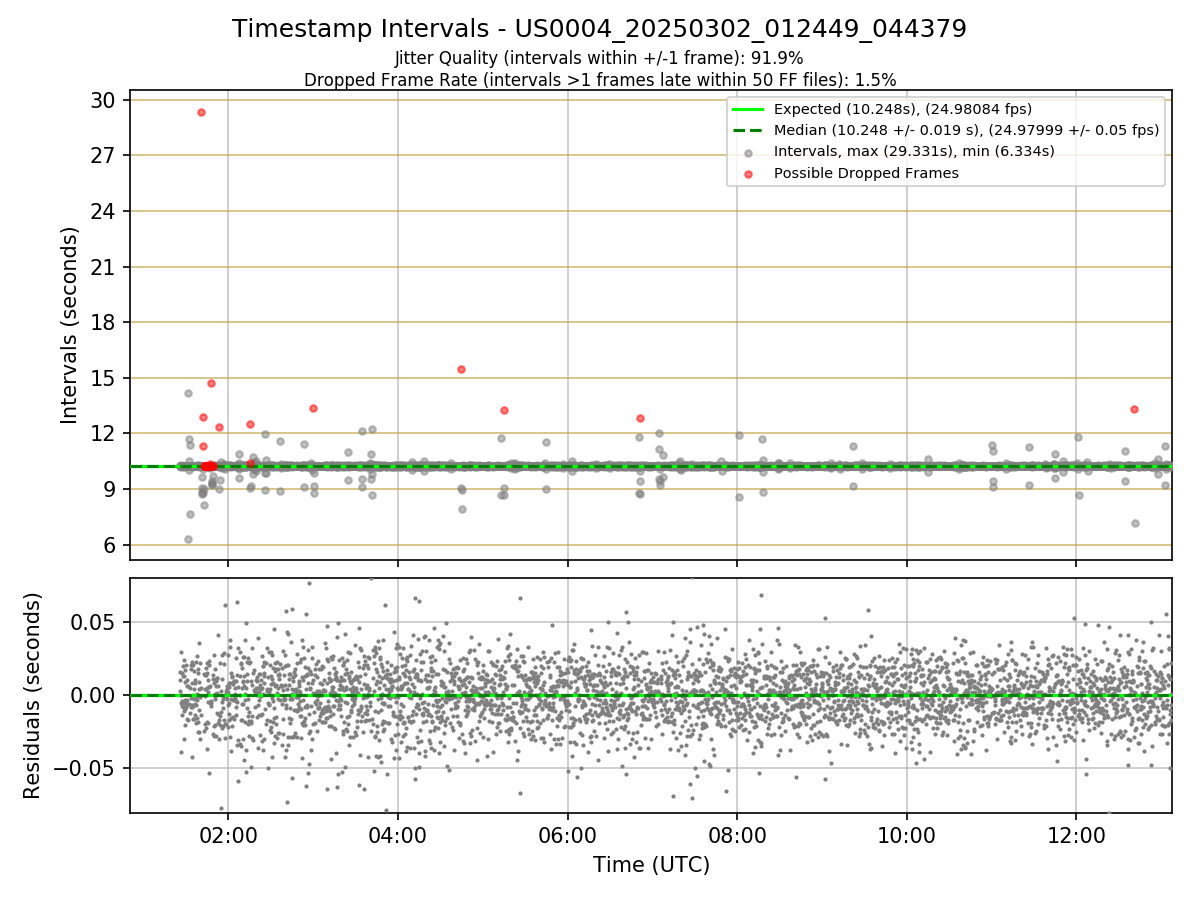Click the highest red dropped-frame point near 29 seconds
Image resolution: width=1200 pixels, height=900 pixels.
click(201, 112)
